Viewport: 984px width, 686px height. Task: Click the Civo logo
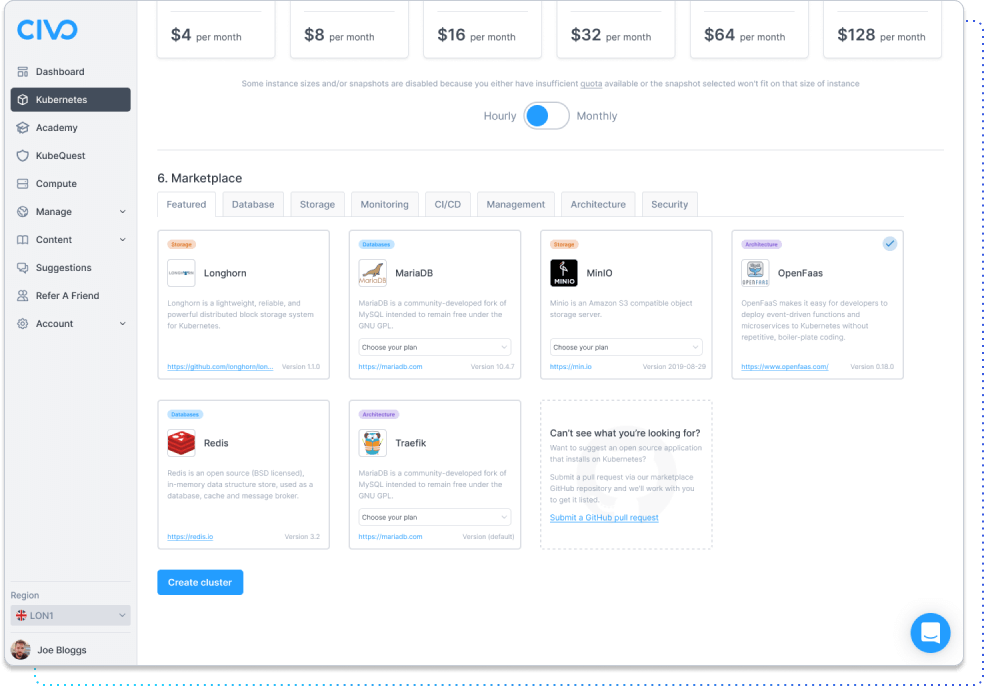(x=47, y=29)
